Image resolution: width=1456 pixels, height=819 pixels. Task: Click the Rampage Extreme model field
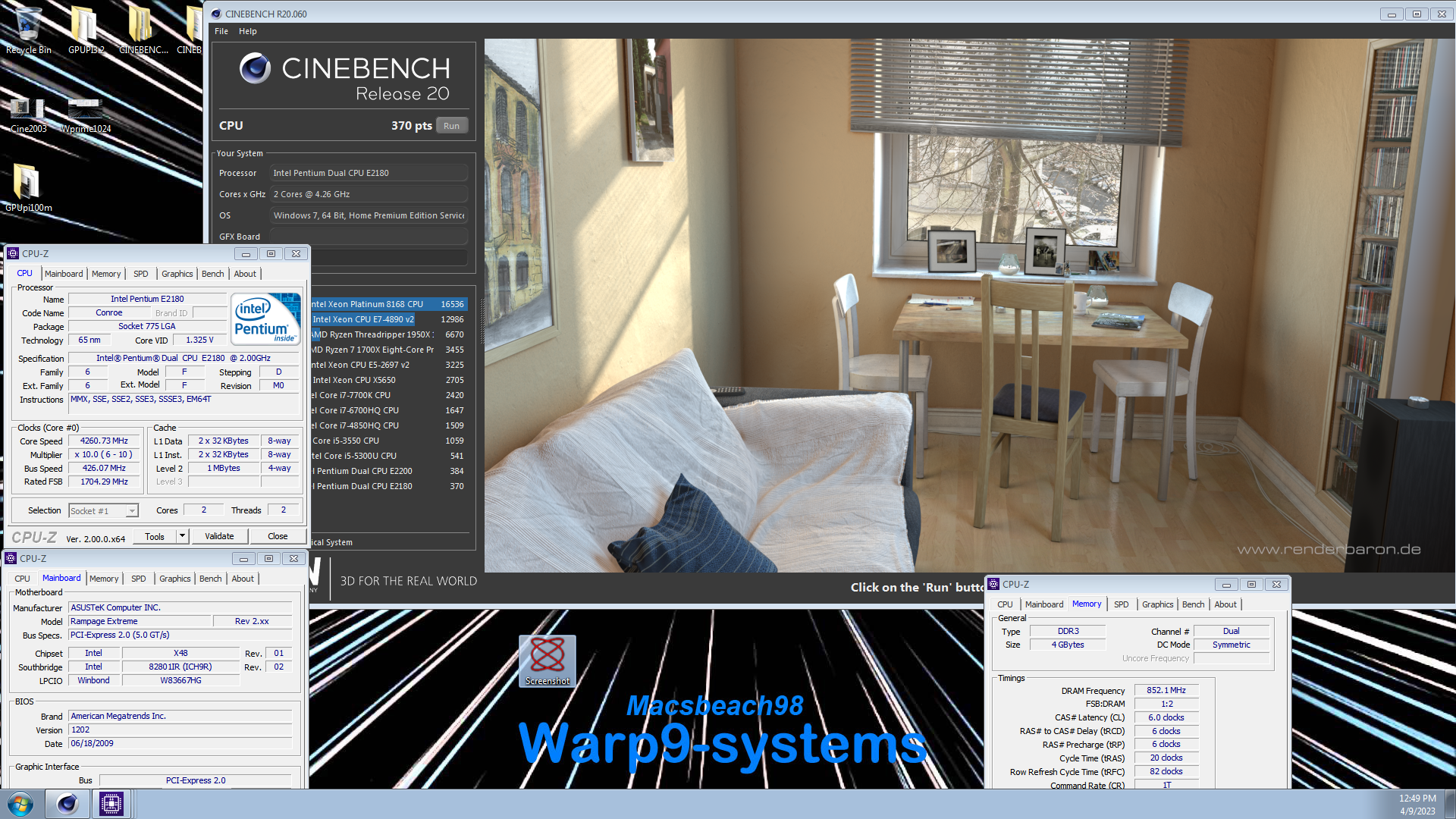click(140, 621)
